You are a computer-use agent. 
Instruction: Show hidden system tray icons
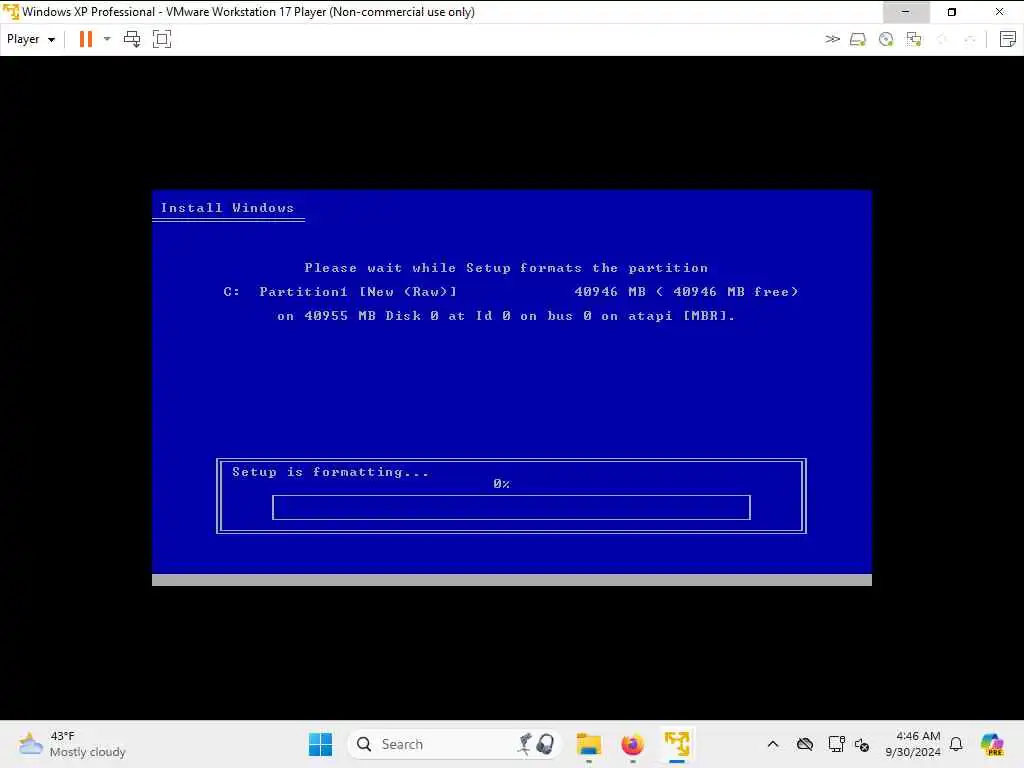pos(773,744)
